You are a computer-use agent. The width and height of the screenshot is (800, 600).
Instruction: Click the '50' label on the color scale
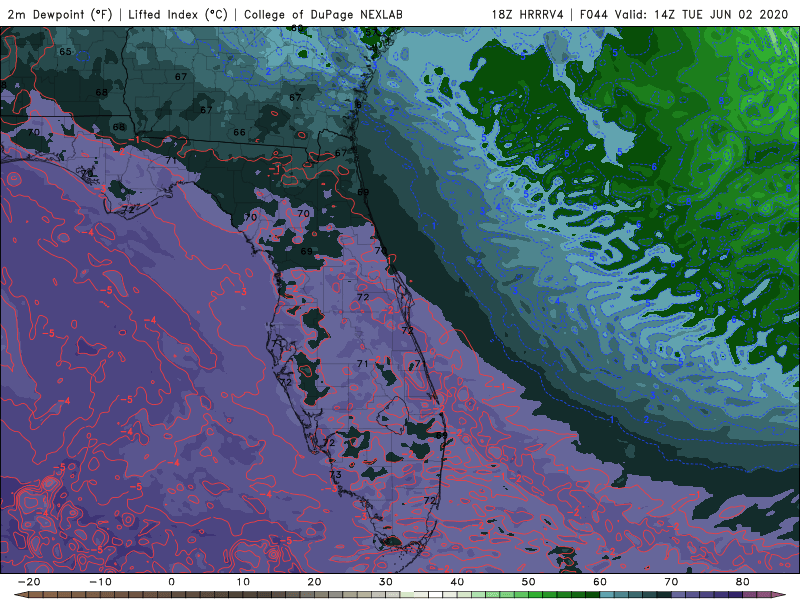pos(529,582)
